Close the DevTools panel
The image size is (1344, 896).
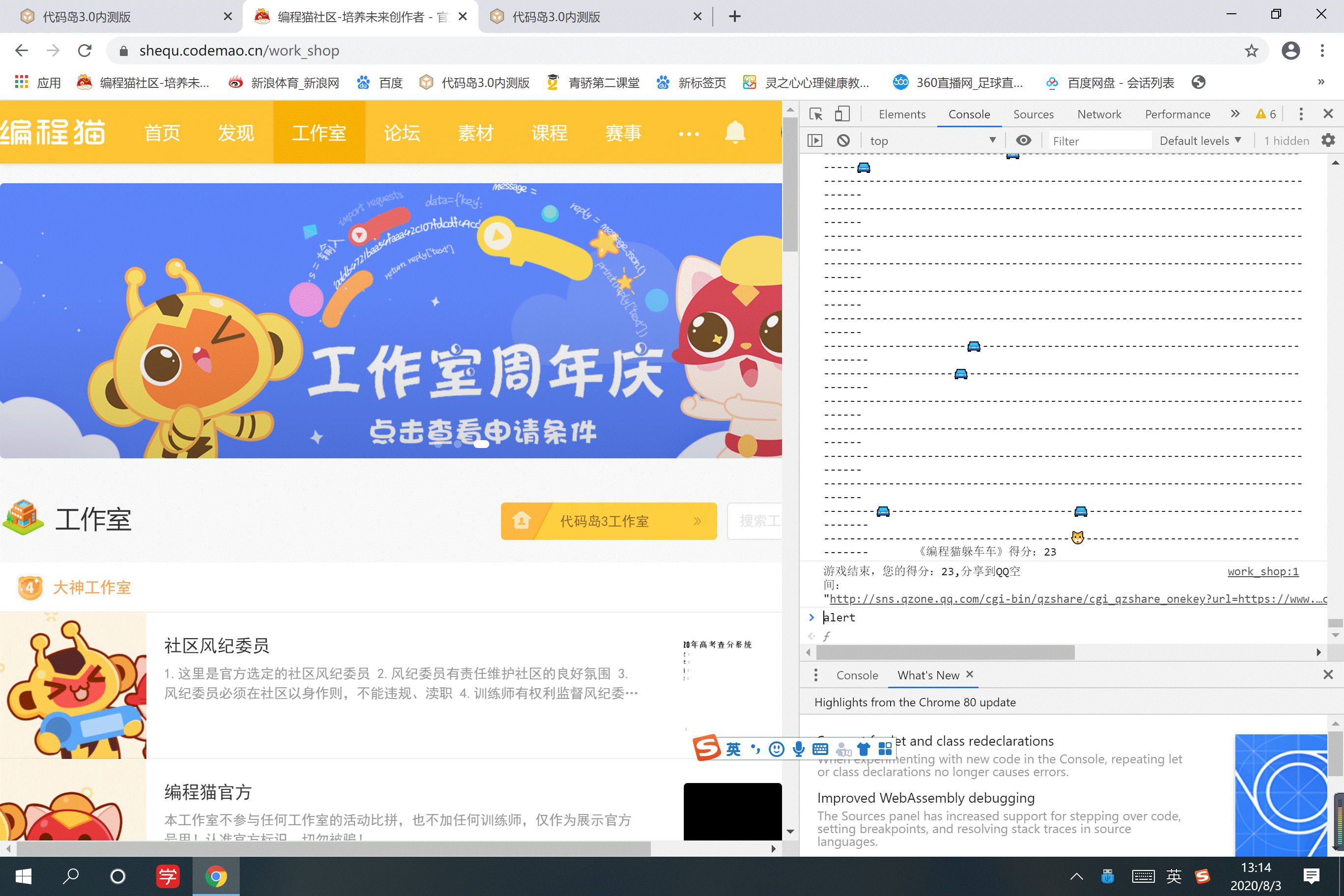tap(1328, 114)
